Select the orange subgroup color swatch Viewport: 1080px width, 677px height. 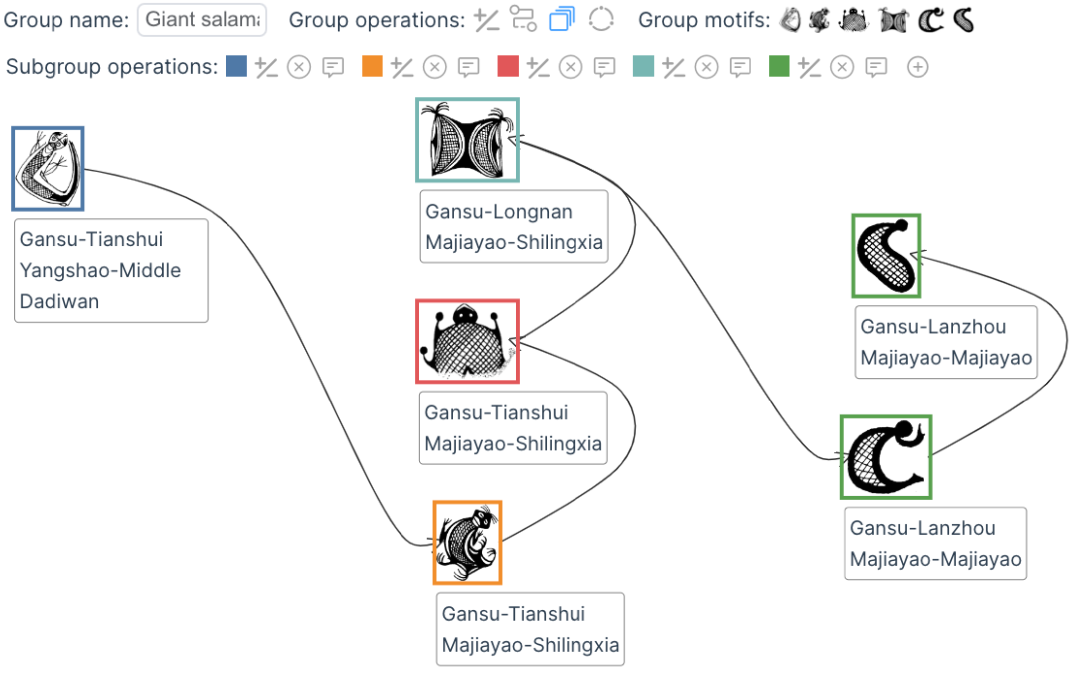coord(372,66)
